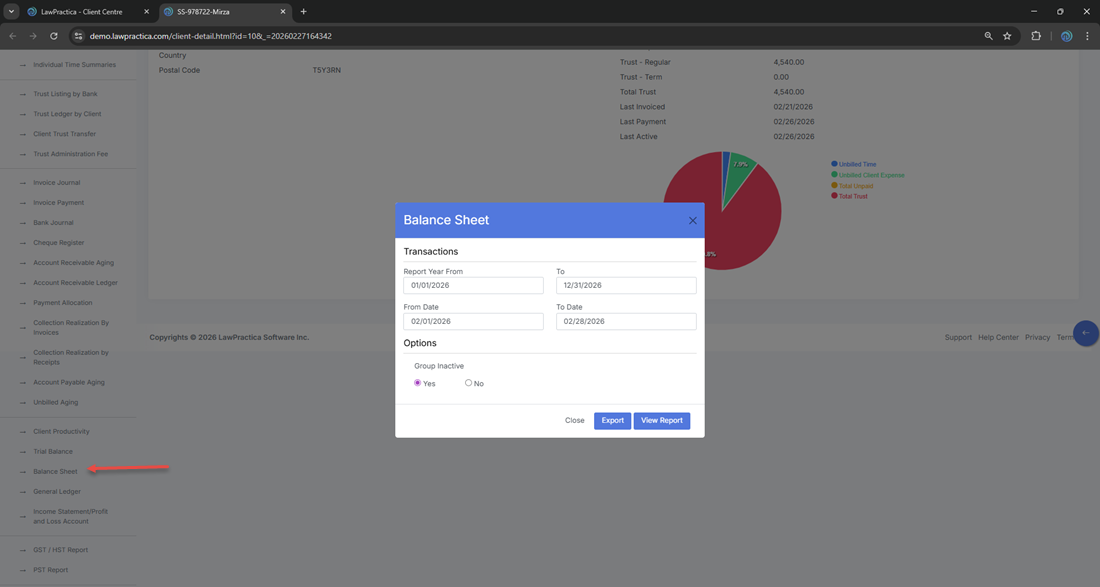
Task: Switch to LawPractica - Client Centre tab
Action: [88, 12]
